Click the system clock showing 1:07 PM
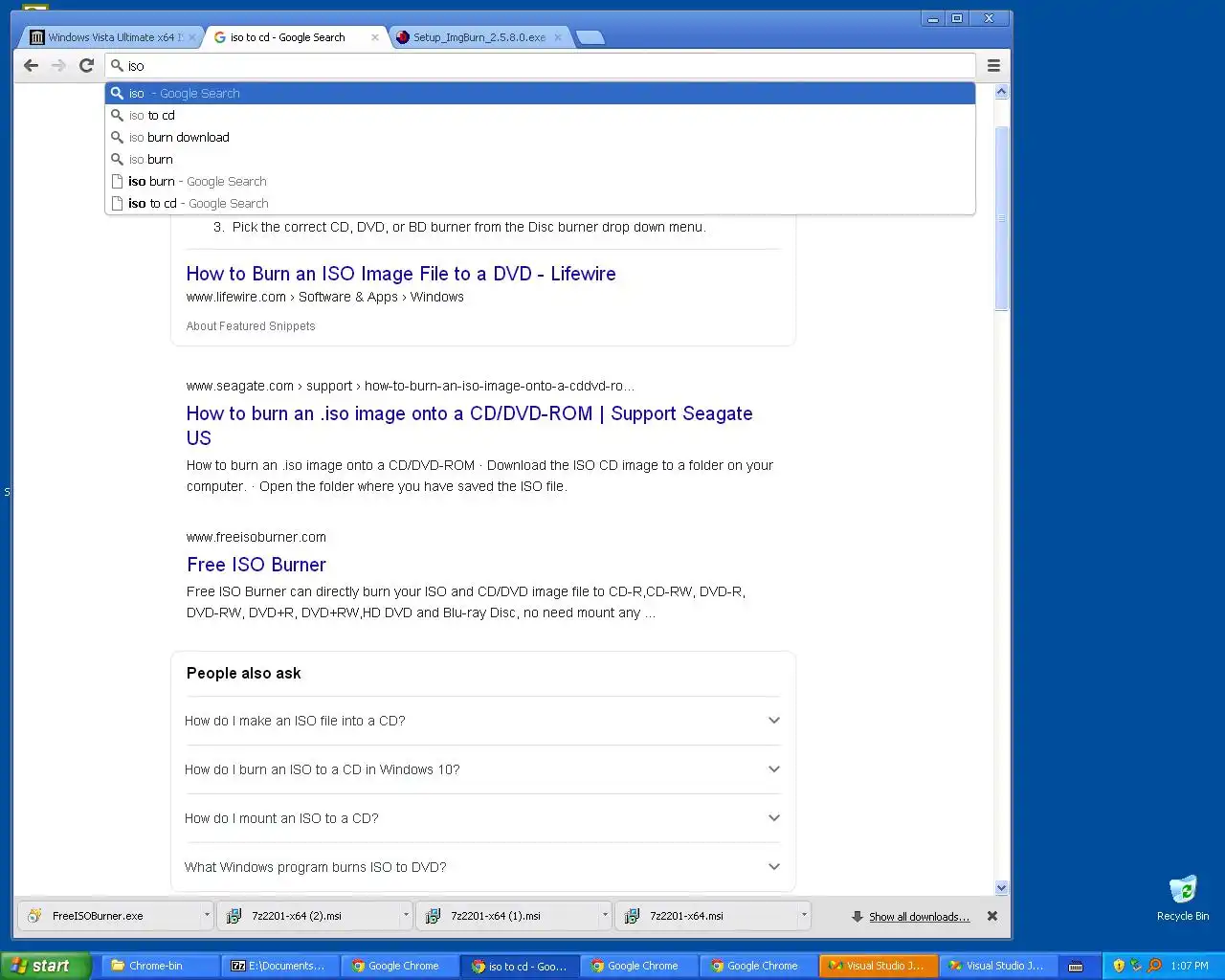Viewport: 1225px width, 980px height. 1190,966
